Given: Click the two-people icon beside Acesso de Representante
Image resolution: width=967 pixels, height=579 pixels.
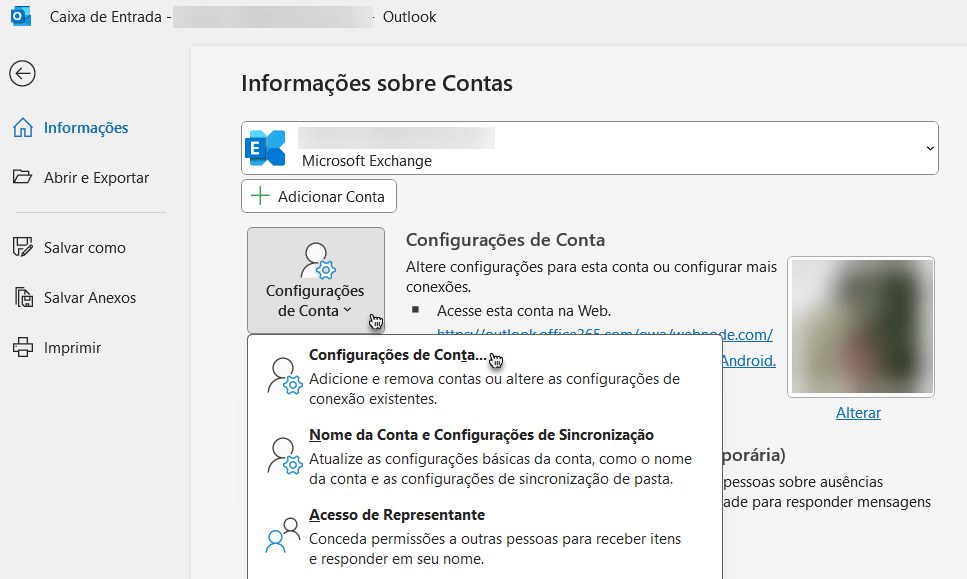Looking at the screenshot, I should tap(283, 535).
